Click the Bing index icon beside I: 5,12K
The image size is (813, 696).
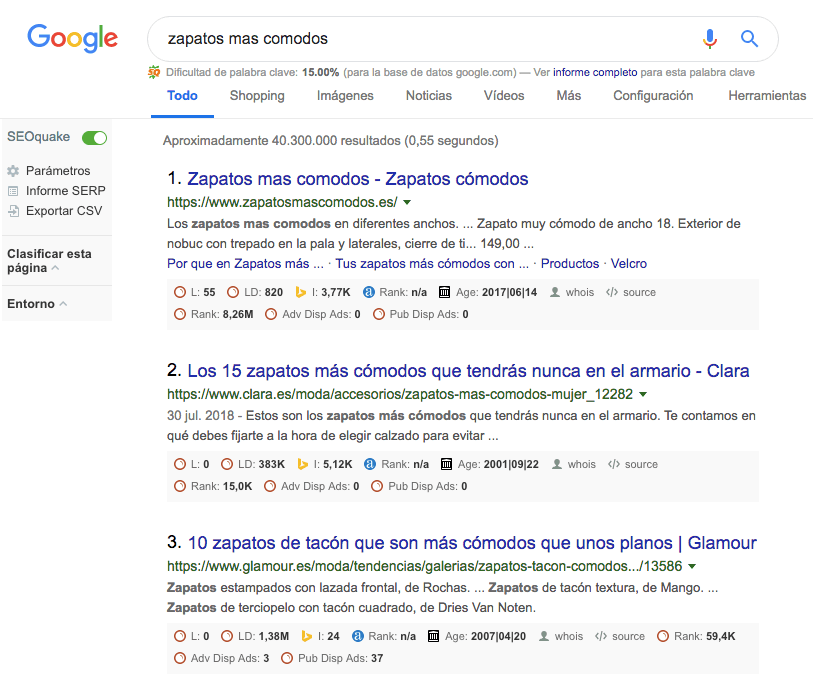point(303,464)
